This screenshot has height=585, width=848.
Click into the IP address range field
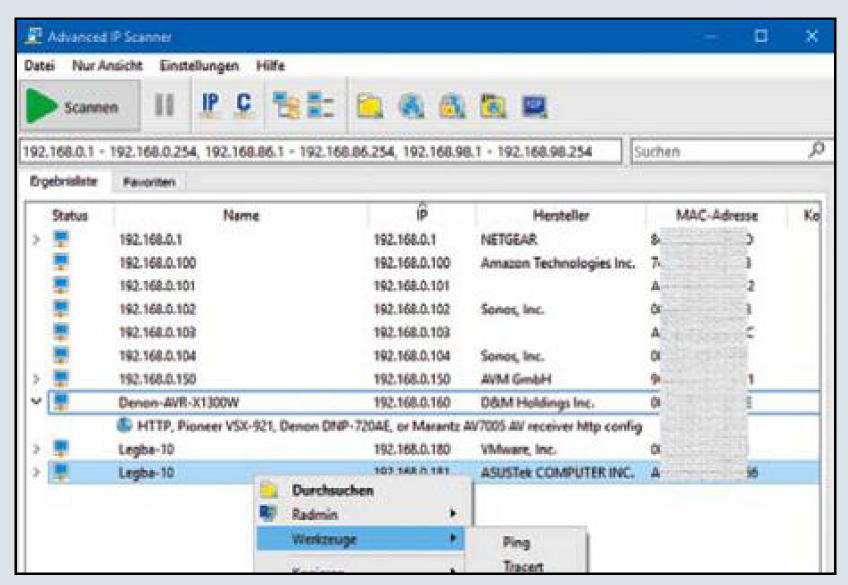[x=321, y=151]
